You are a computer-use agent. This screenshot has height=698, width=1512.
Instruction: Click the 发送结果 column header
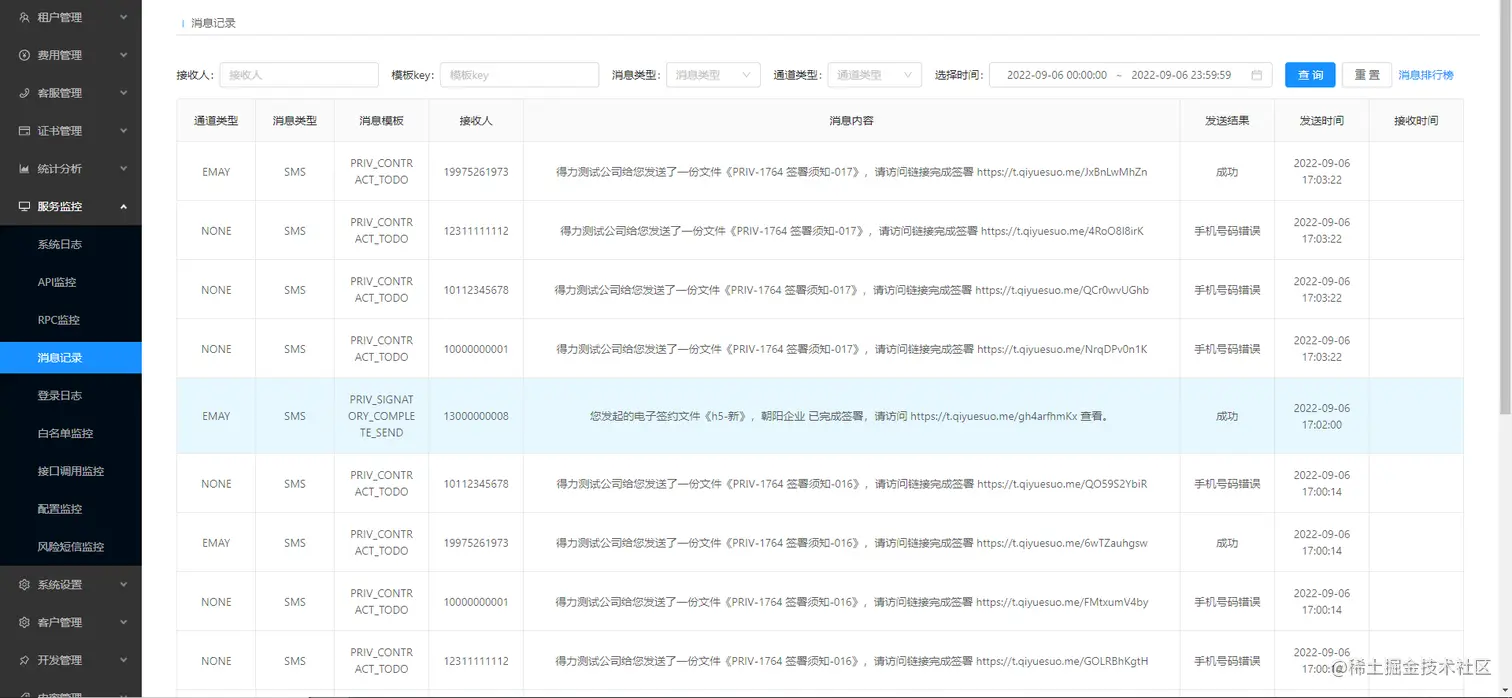tap(1227, 121)
